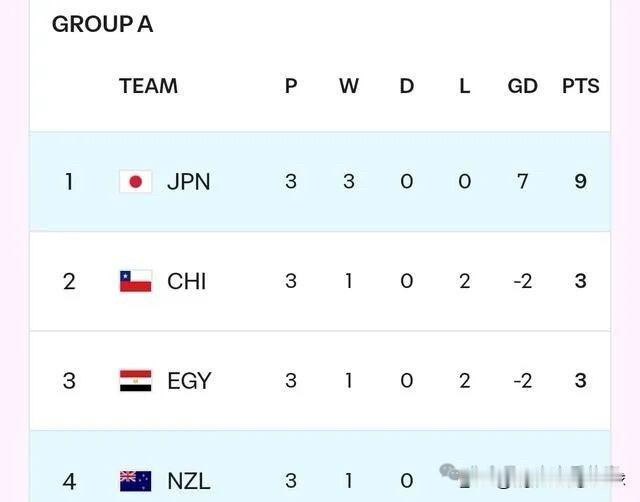Click Japan's goal difference value 7
This screenshot has width=640, height=502.
pyautogui.click(x=522, y=182)
